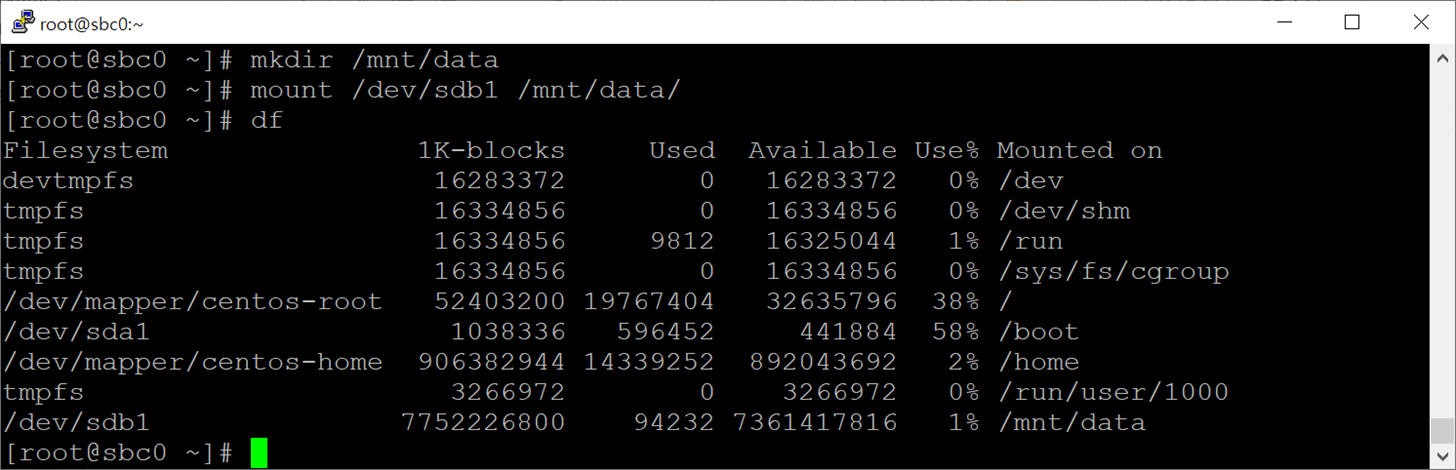Click the '1038336' block count value

[508, 331]
